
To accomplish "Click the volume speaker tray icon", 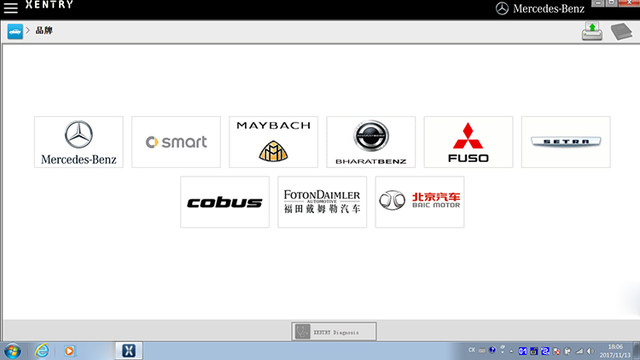I will click(591, 351).
